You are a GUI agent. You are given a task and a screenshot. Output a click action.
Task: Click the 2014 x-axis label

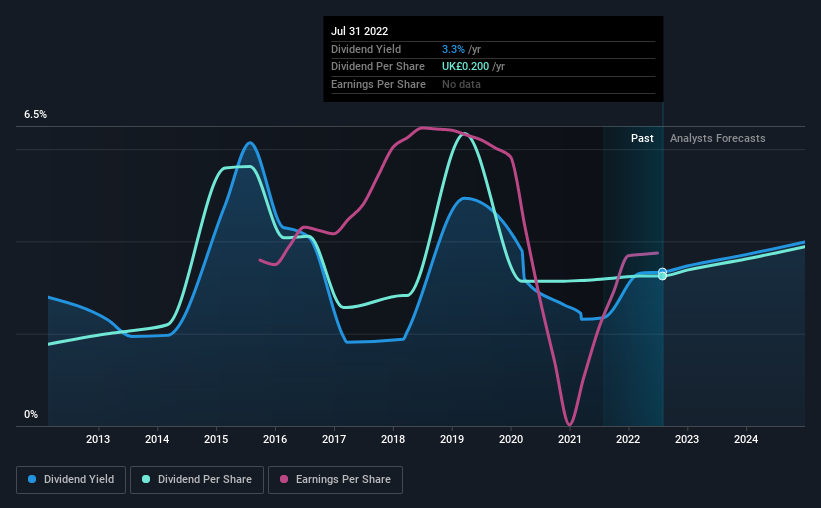click(x=157, y=439)
